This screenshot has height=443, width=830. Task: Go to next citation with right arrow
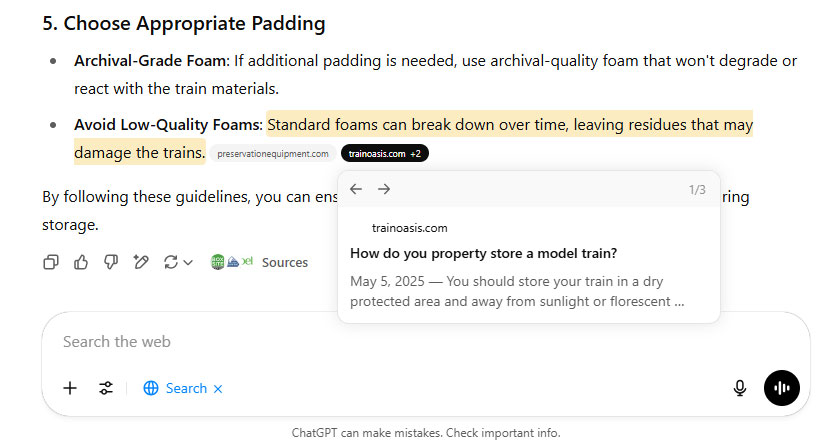point(384,189)
